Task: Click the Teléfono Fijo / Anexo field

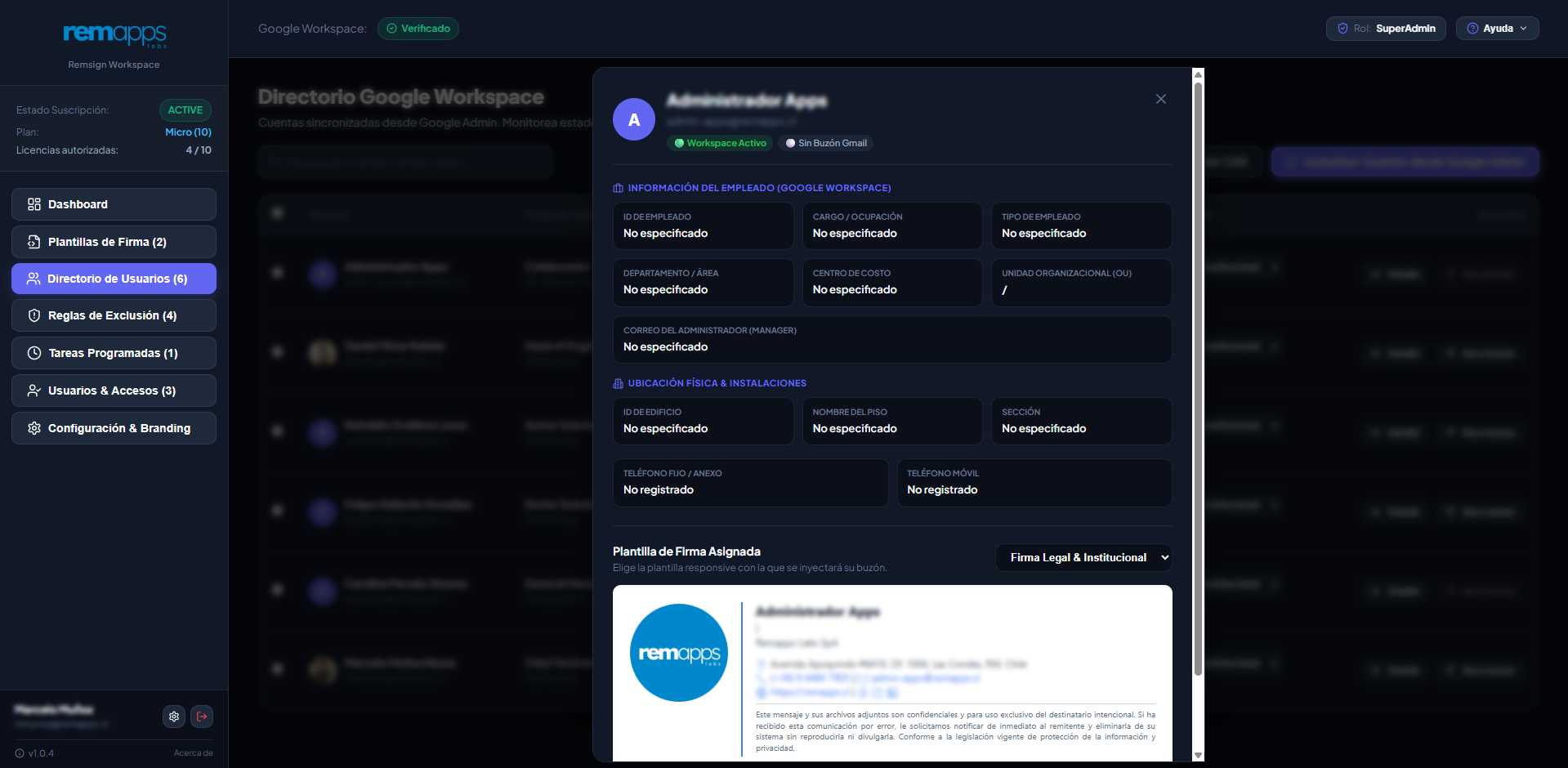Action: point(750,482)
